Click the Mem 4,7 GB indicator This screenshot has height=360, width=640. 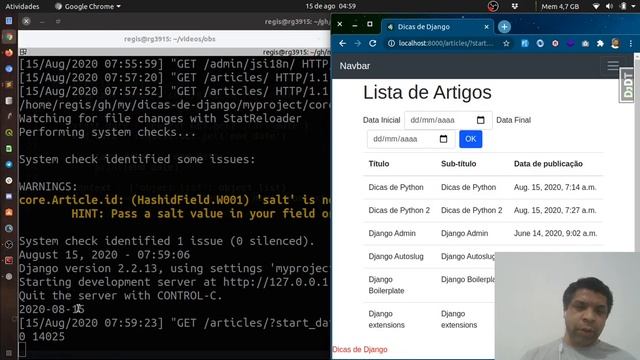coord(560,7)
